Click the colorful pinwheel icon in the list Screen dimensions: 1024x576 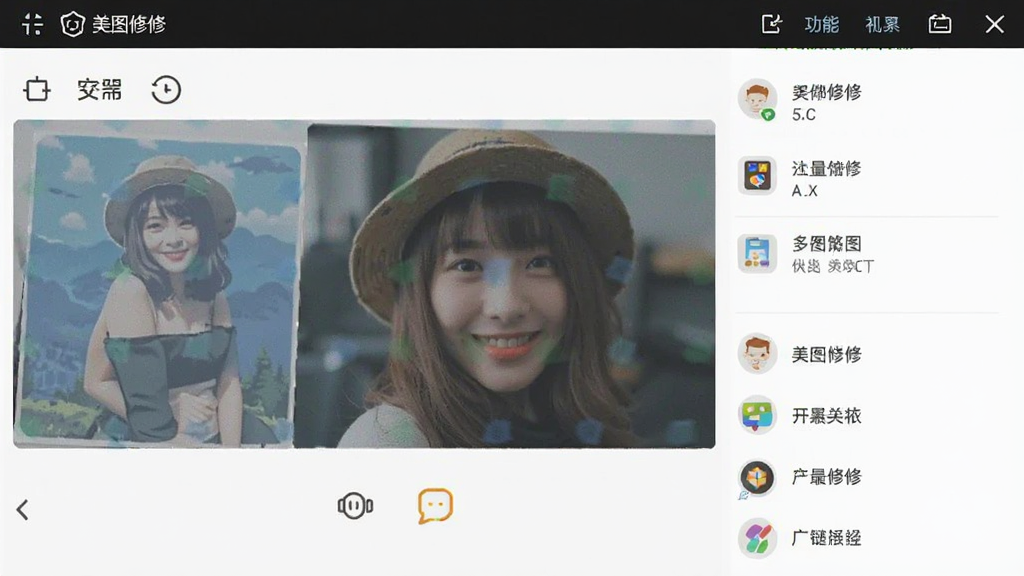[x=758, y=538]
